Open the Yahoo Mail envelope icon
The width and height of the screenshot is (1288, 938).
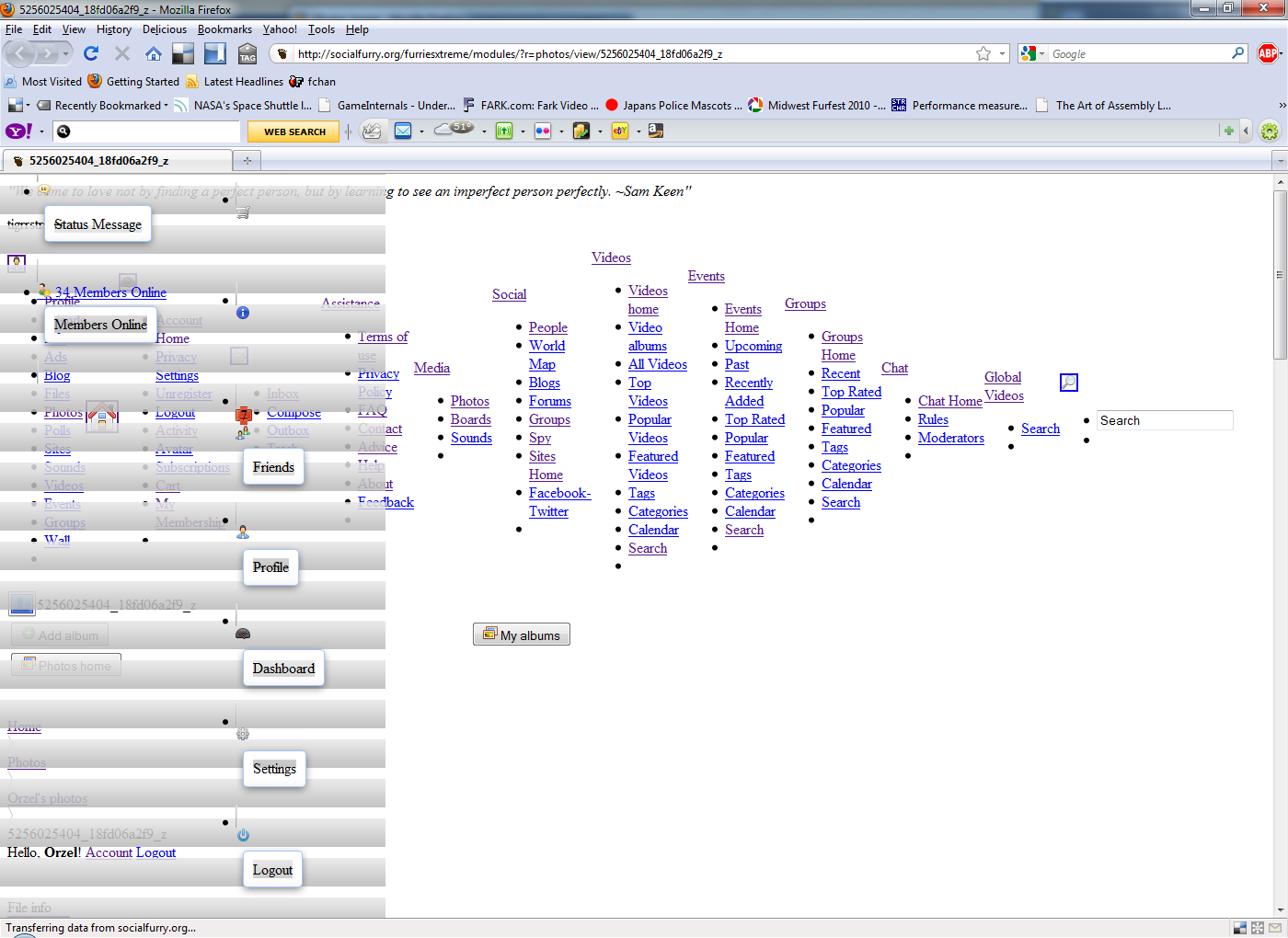(403, 131)
